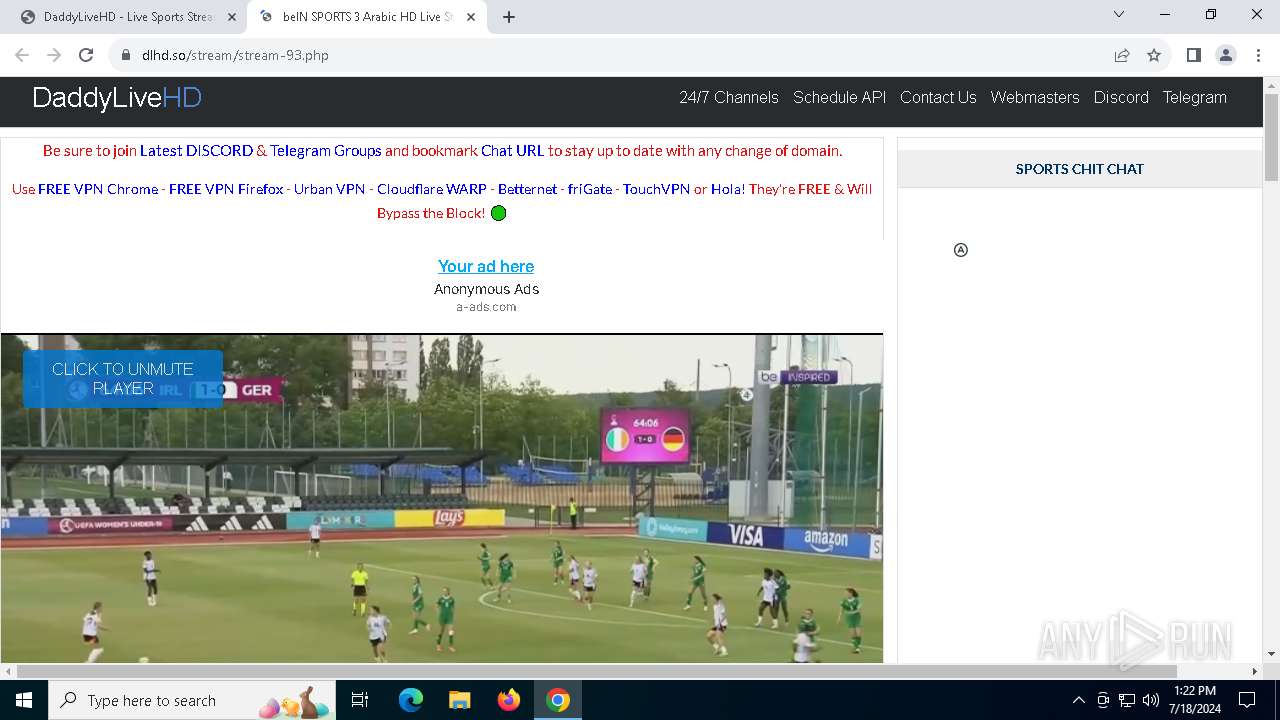Screen dimensions: 1280x720
Task: Open the FREE VPN Firefox link
Action: coord(226,189)
